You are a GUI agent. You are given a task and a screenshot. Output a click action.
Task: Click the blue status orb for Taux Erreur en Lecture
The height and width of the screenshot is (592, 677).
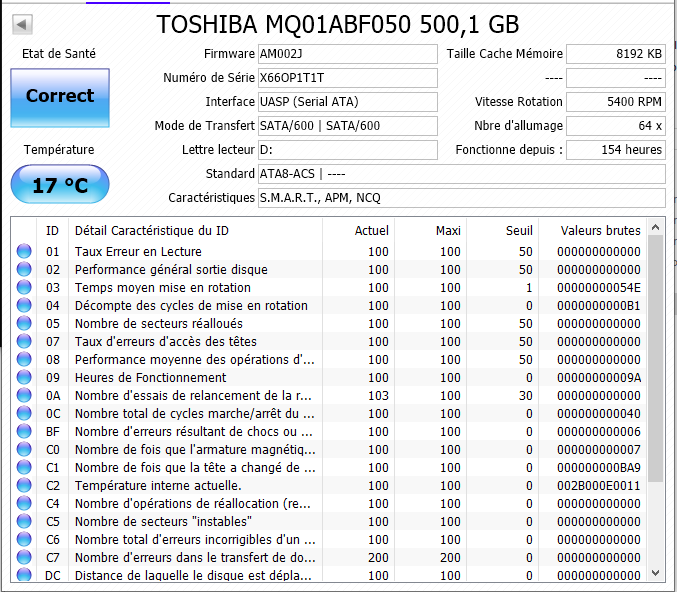tap(24, 252)
